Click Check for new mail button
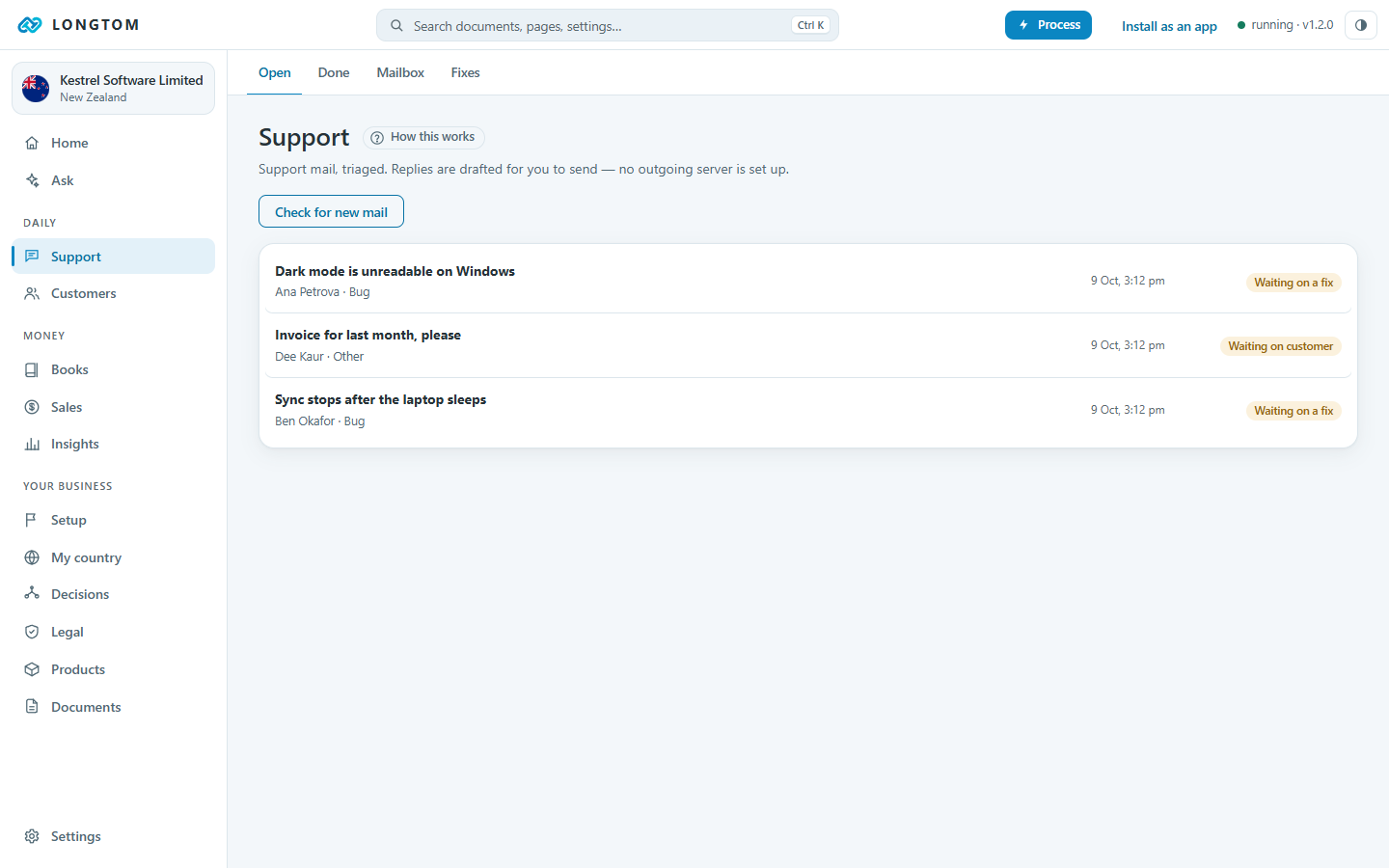The width and height of the screenshot is (1389, 868). point(331,211)
